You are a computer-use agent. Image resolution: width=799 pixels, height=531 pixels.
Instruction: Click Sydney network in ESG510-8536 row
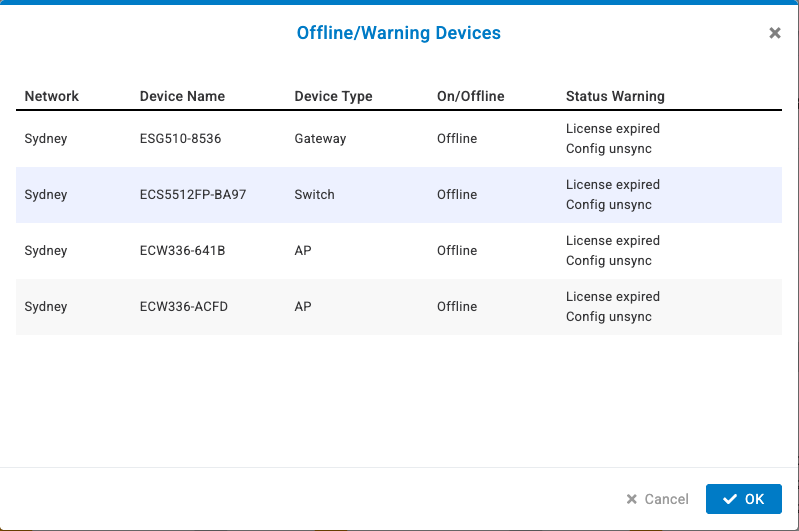46,139
